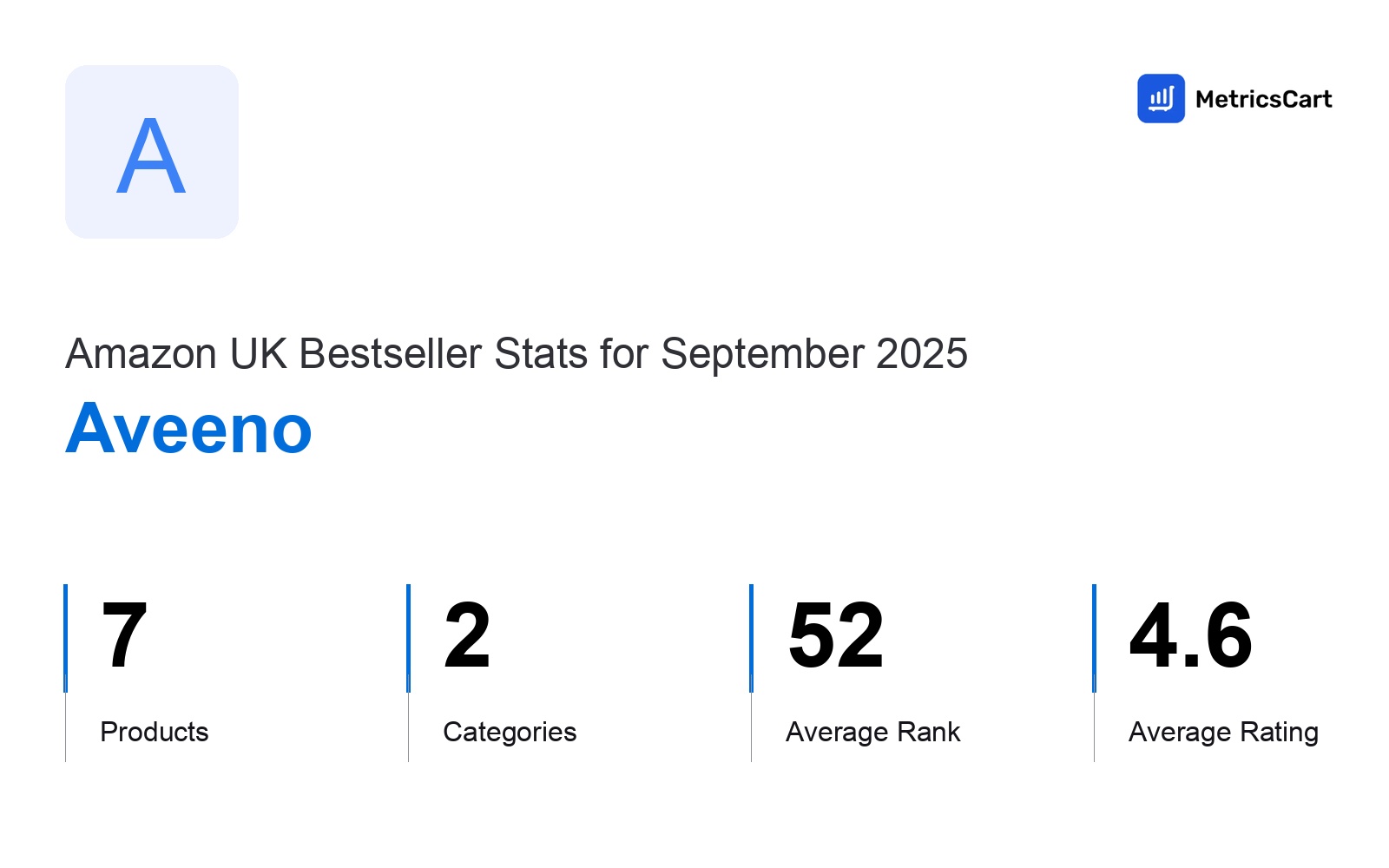Click the blue accent bar beside Products

click(x=66, y=638)
